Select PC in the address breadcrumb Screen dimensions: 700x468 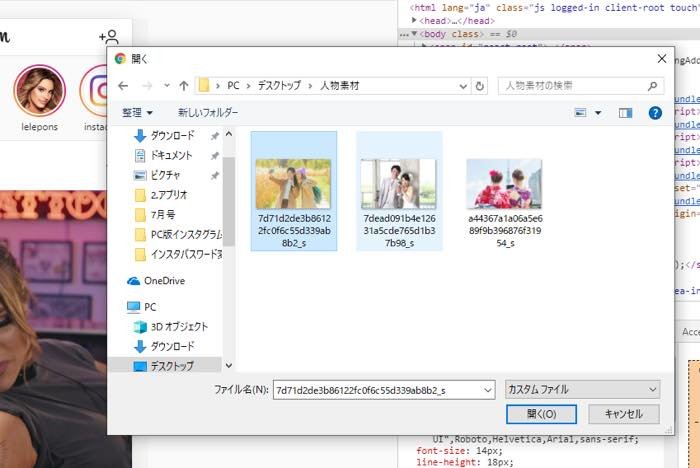pos(233,85)
